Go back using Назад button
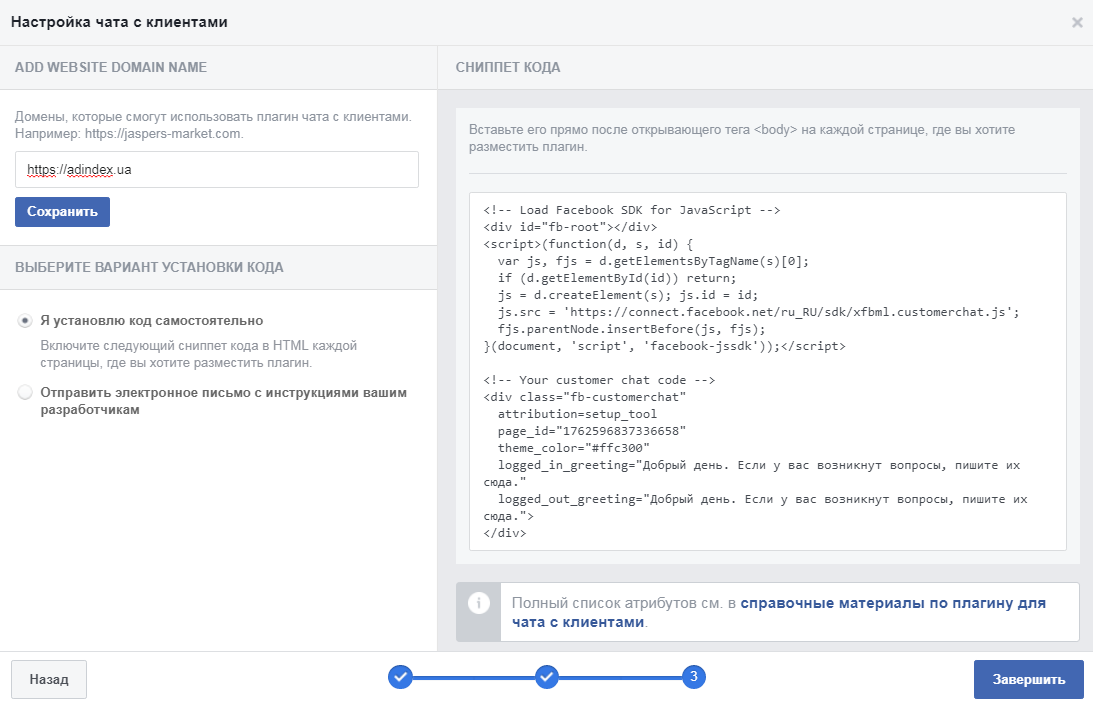 pyautogui.click(x=49, y=679)
